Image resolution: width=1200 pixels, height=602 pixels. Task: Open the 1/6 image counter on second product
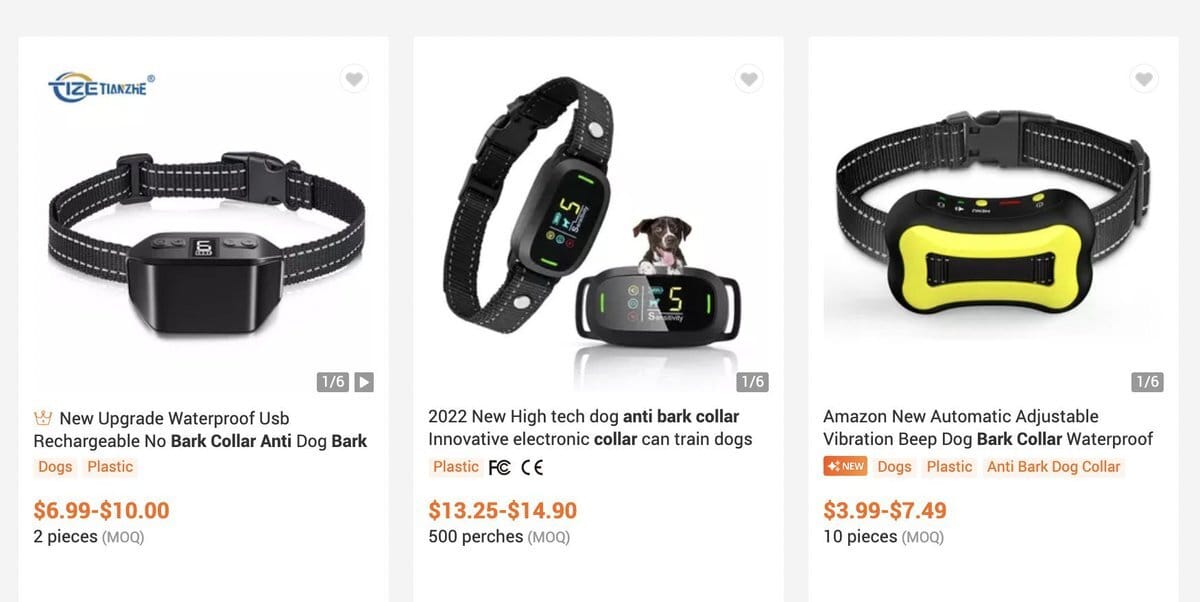752,382
